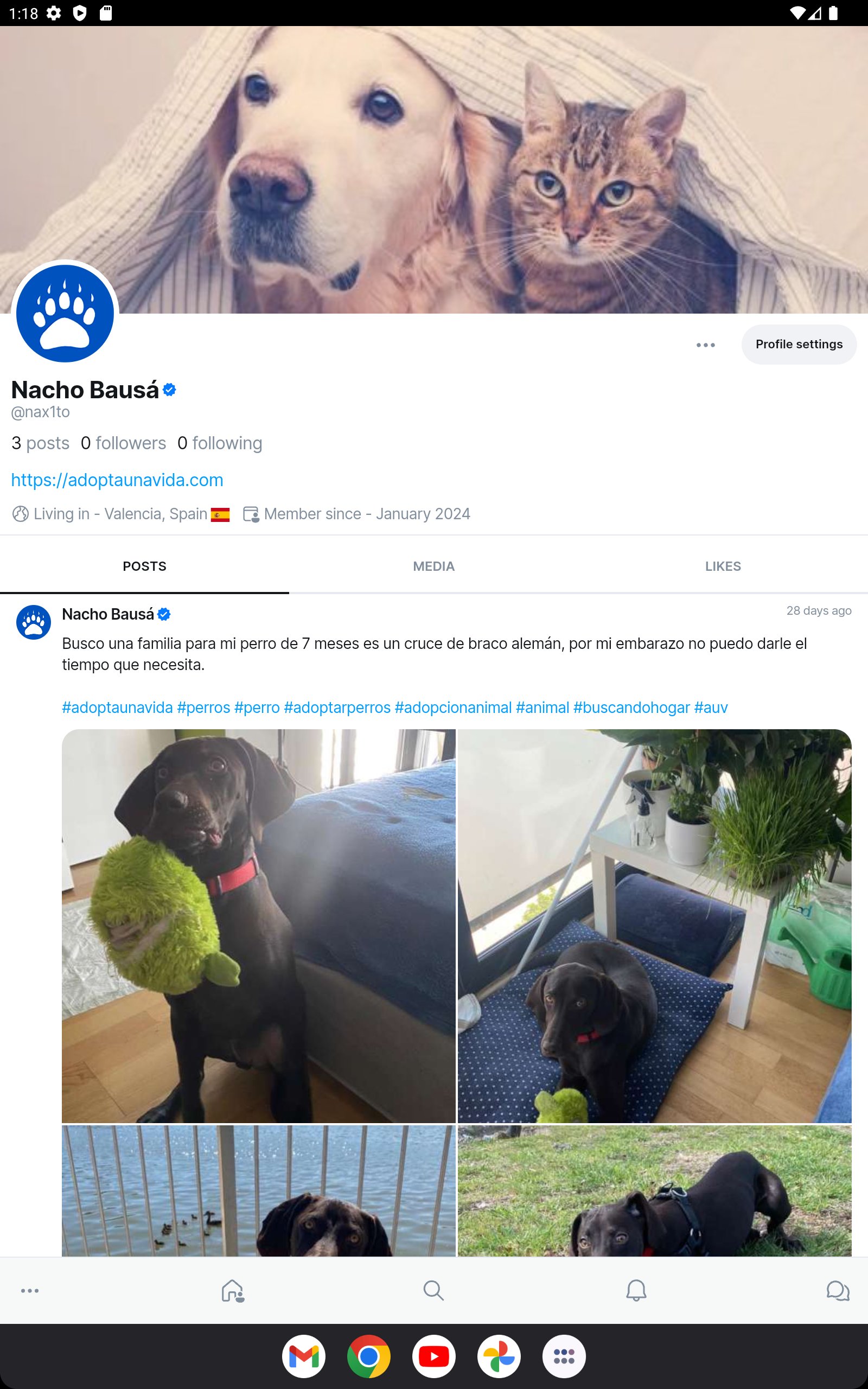Screen dimensions: 868x1389
Task: Open photo of dog on blue cushion
Action: pyautogui.click(x=654, y=926)
